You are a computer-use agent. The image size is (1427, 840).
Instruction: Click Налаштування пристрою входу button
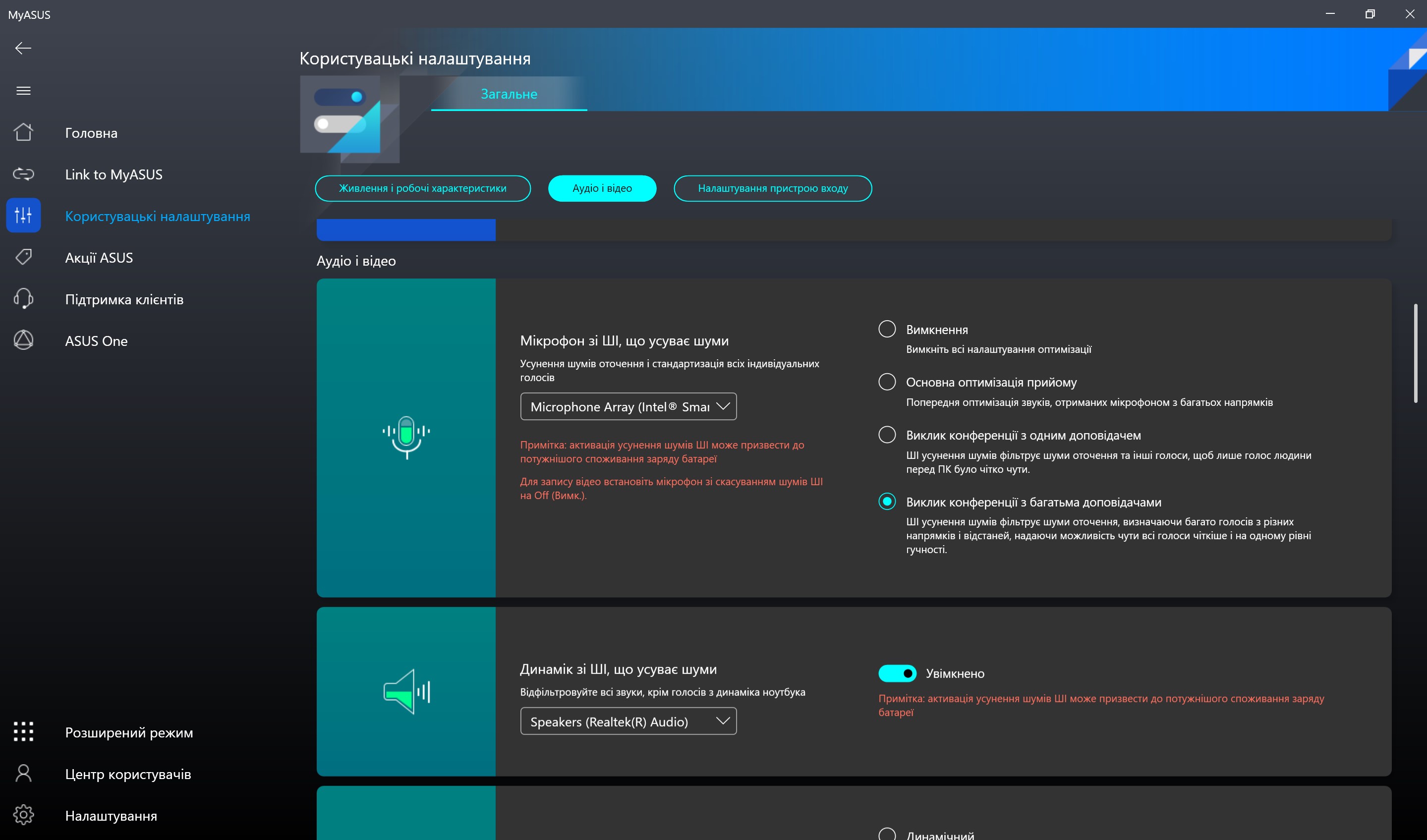(772, 188)
